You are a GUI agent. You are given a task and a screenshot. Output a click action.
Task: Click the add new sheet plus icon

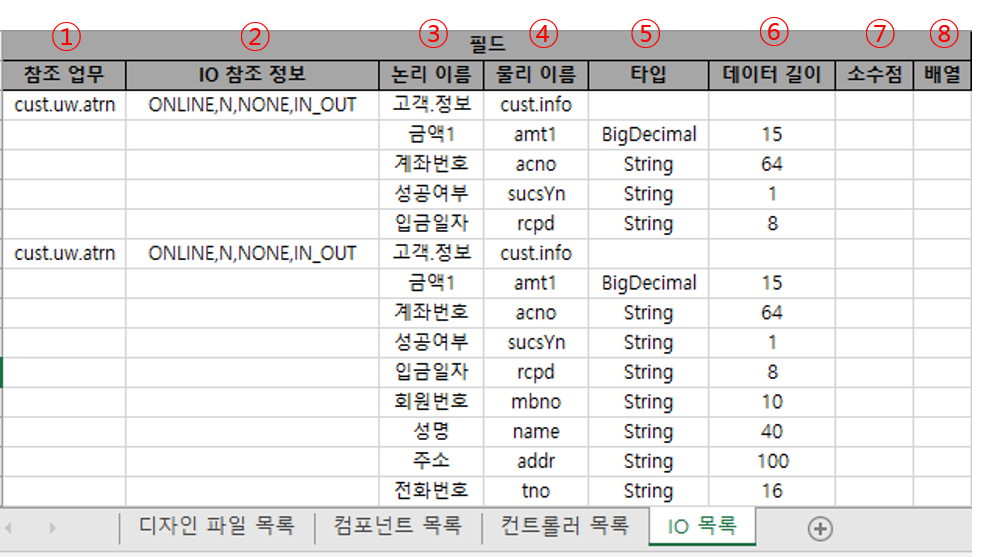click(820, 529)
